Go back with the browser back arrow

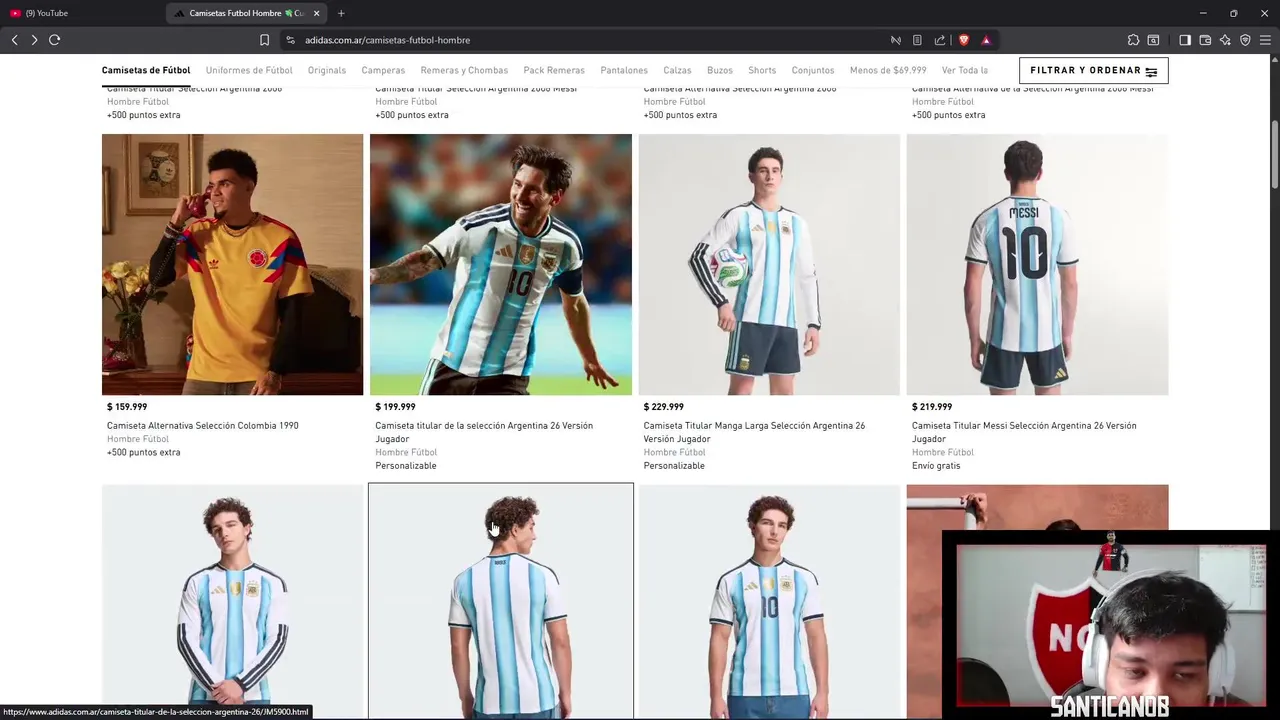pos(14,40)
